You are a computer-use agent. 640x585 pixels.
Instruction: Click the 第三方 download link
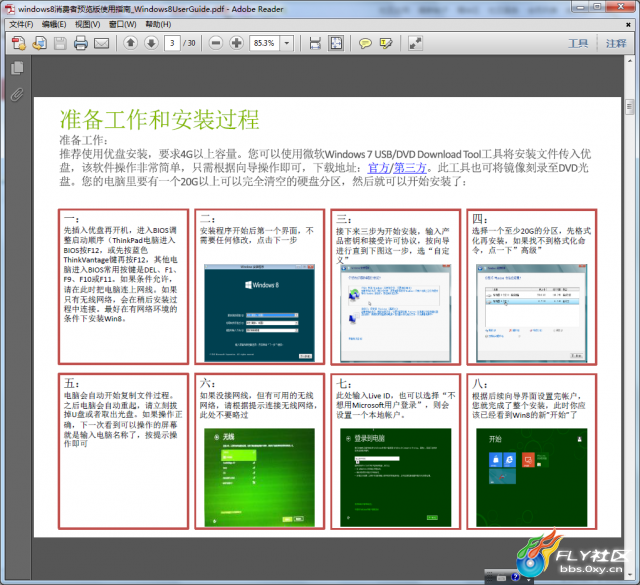[410, 168]
